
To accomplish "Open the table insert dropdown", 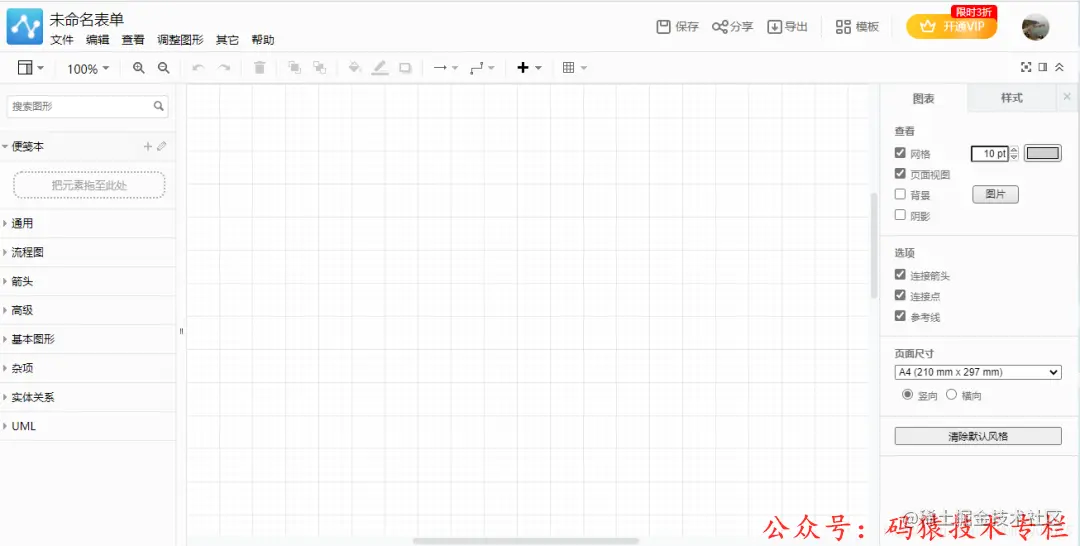I will tap(574, 67).
